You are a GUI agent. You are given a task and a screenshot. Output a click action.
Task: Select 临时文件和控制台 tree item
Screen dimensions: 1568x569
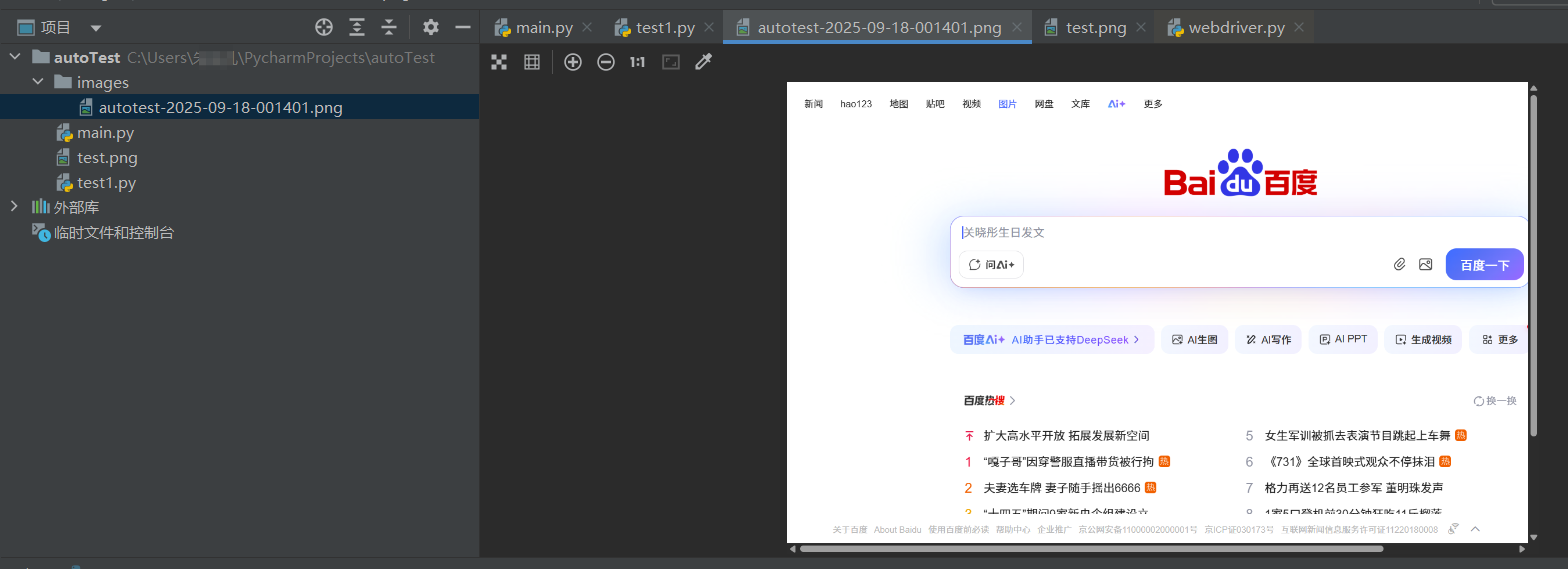click(113, 232)
